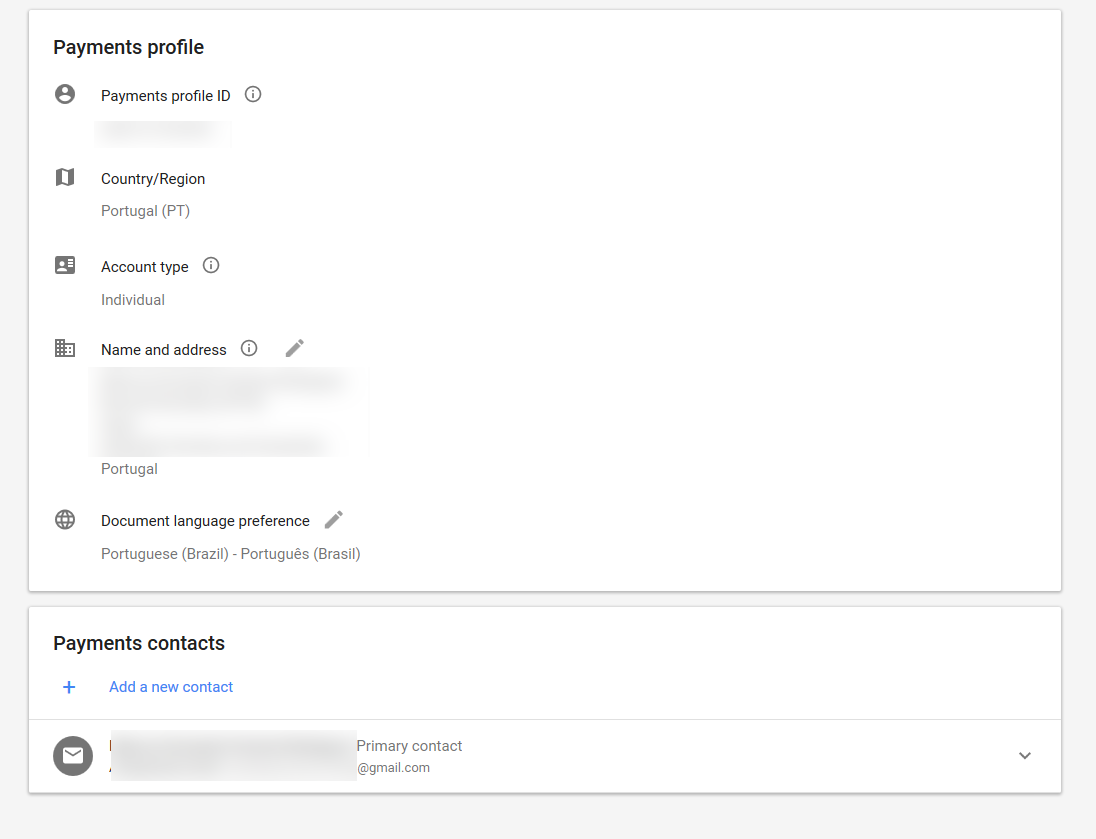Screen dimensions: 1096x839
Task: Click the Primary contact label
Action: tap(409, 746)
